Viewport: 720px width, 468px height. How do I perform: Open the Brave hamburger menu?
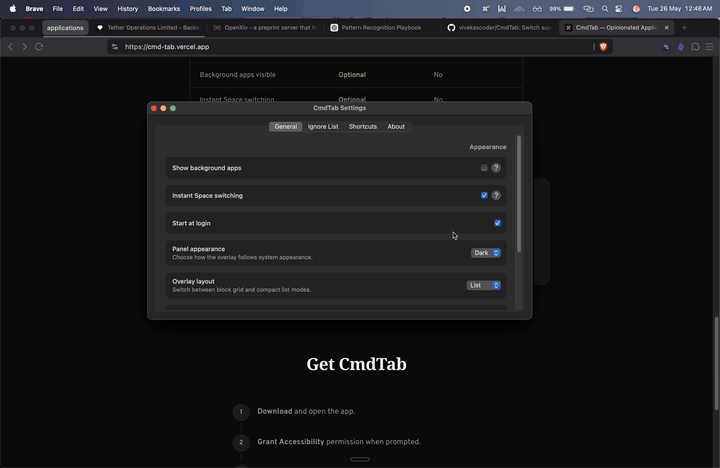point(709,46)
